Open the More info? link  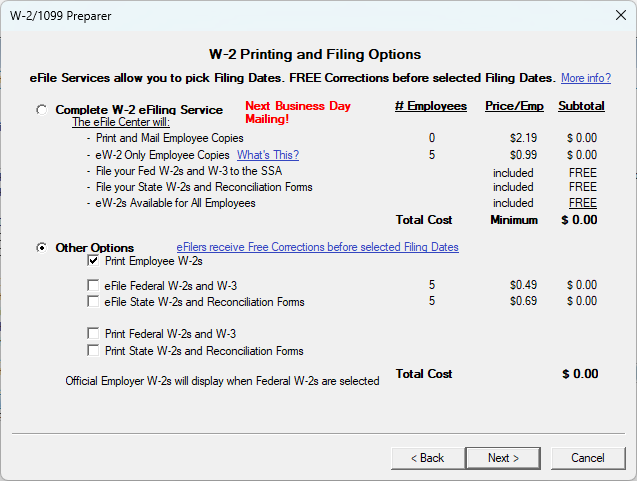click(585, 78)
